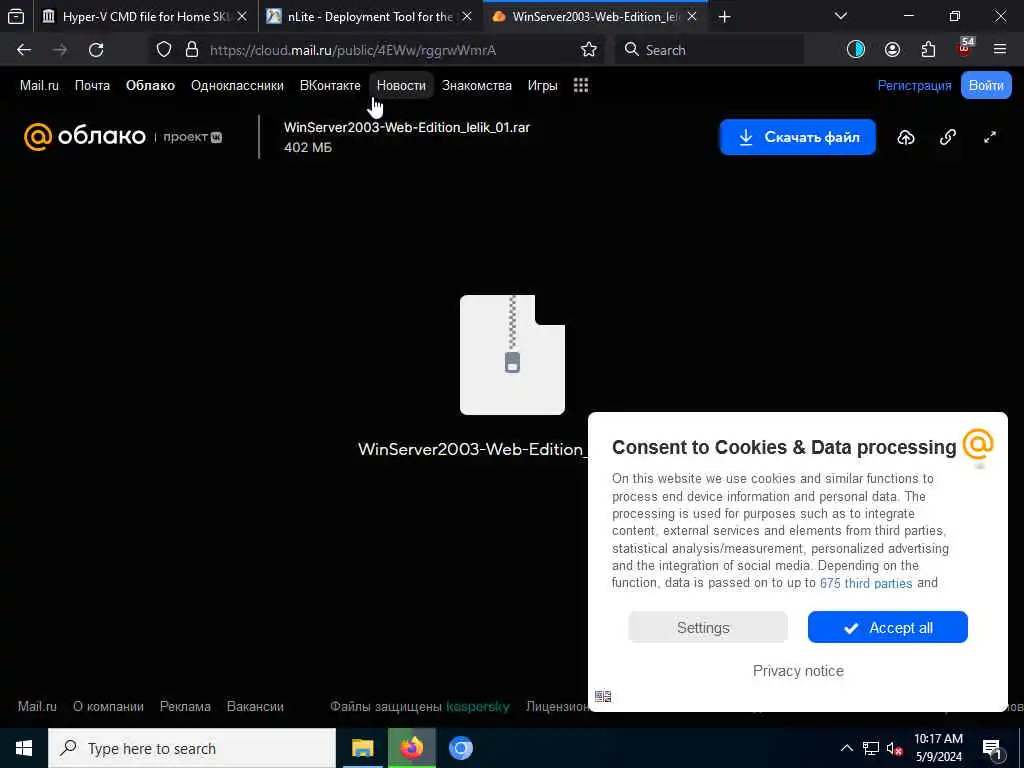This screenshot has height=768, width=1024.
Task: Close the WinServer2003 tab
Action: point(692,17)
